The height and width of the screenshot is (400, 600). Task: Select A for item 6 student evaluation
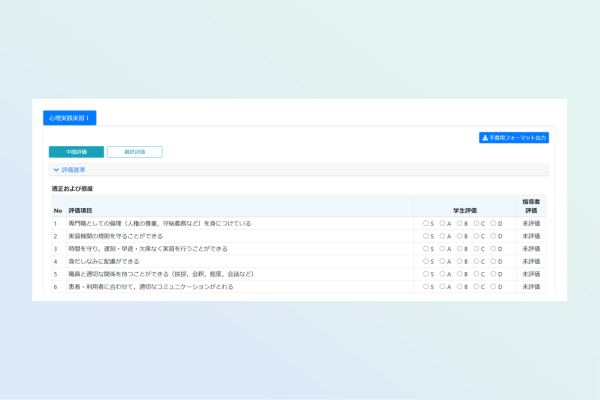tap(443, 286)
